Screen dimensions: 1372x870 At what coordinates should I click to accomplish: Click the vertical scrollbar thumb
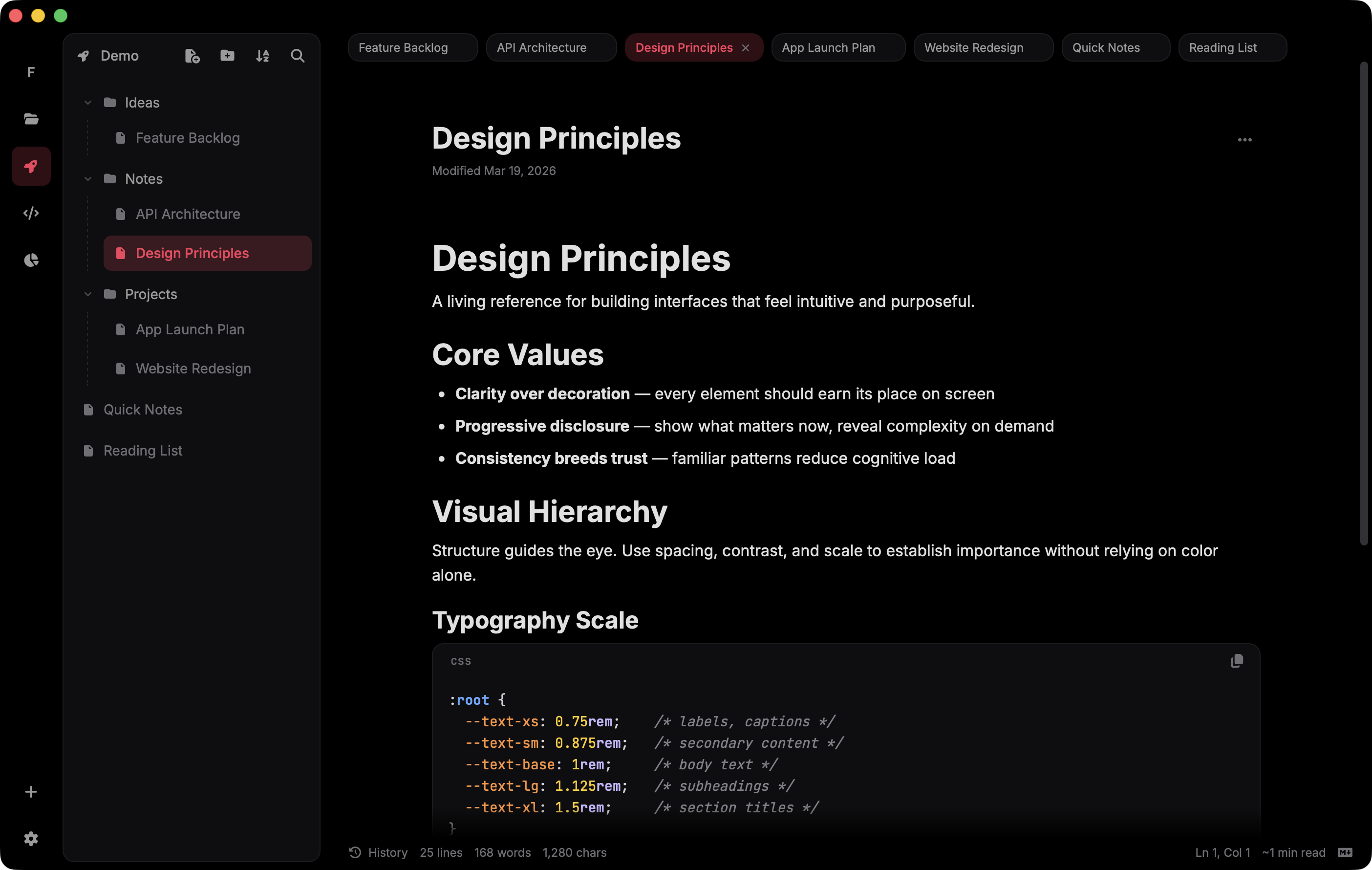pyautogui.click(x=1364, y=303)
